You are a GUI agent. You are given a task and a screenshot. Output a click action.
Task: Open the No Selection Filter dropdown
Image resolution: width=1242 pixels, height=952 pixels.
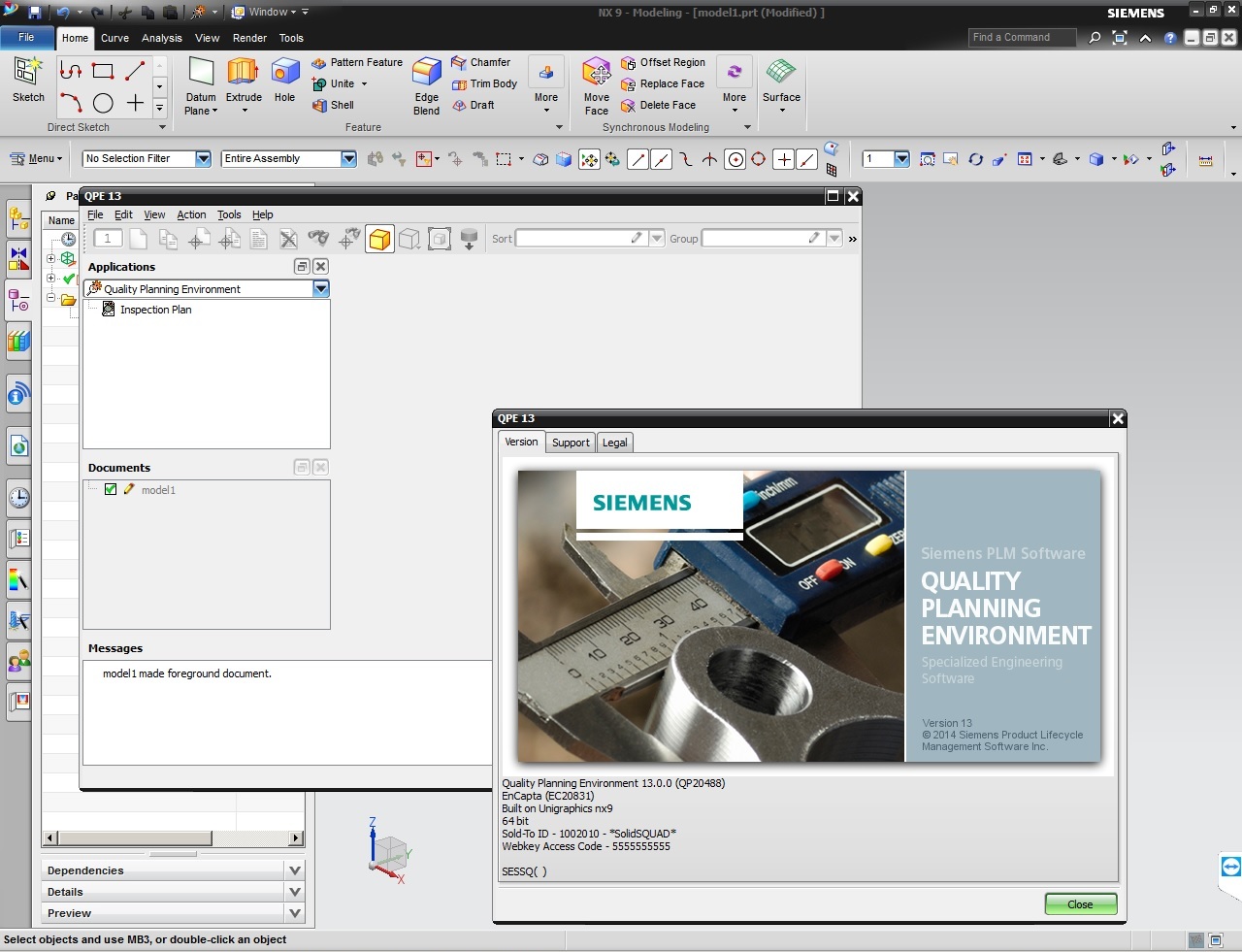click(203, 158)
